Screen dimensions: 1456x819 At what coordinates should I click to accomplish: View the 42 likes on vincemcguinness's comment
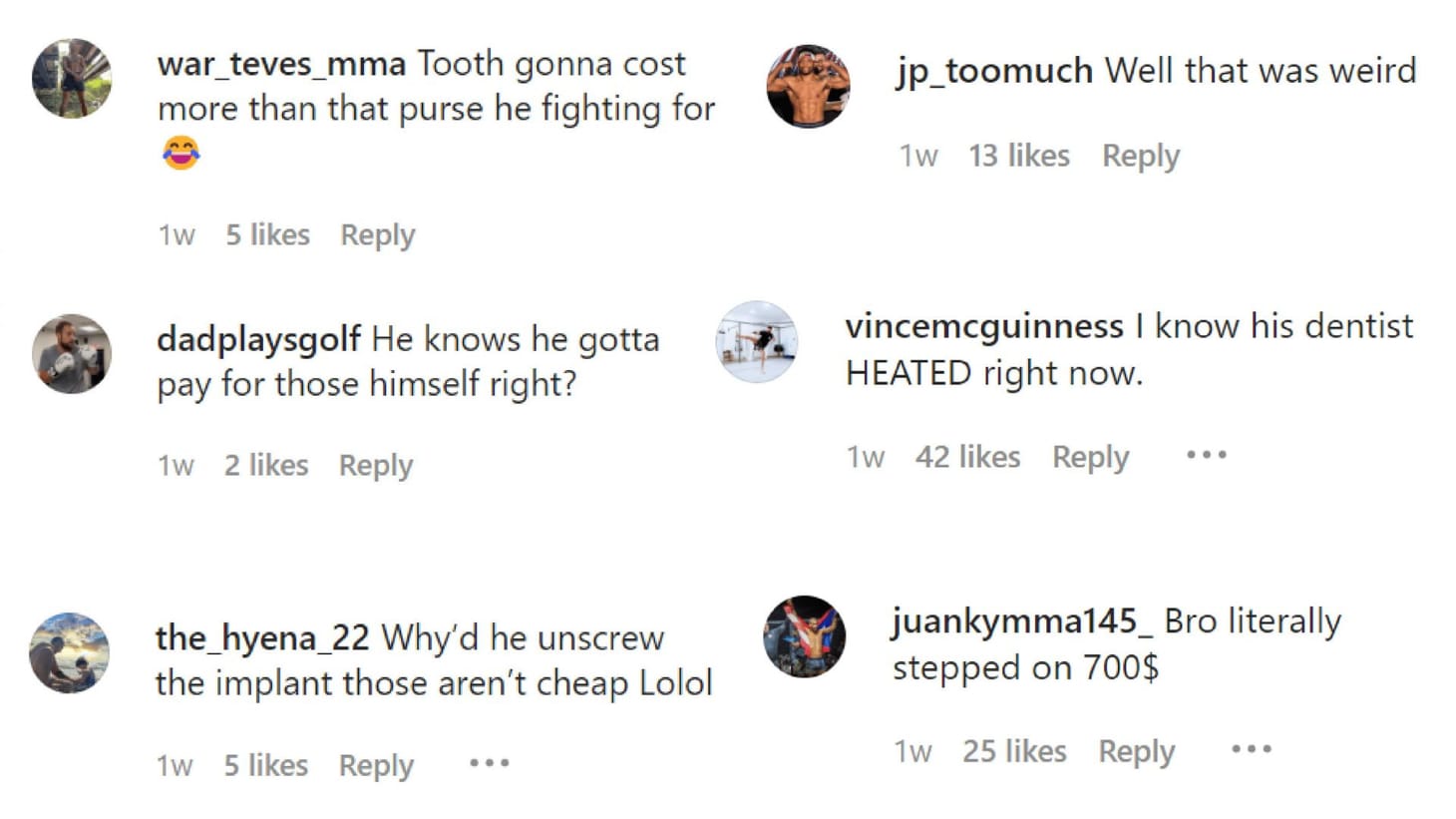[968, 457]
